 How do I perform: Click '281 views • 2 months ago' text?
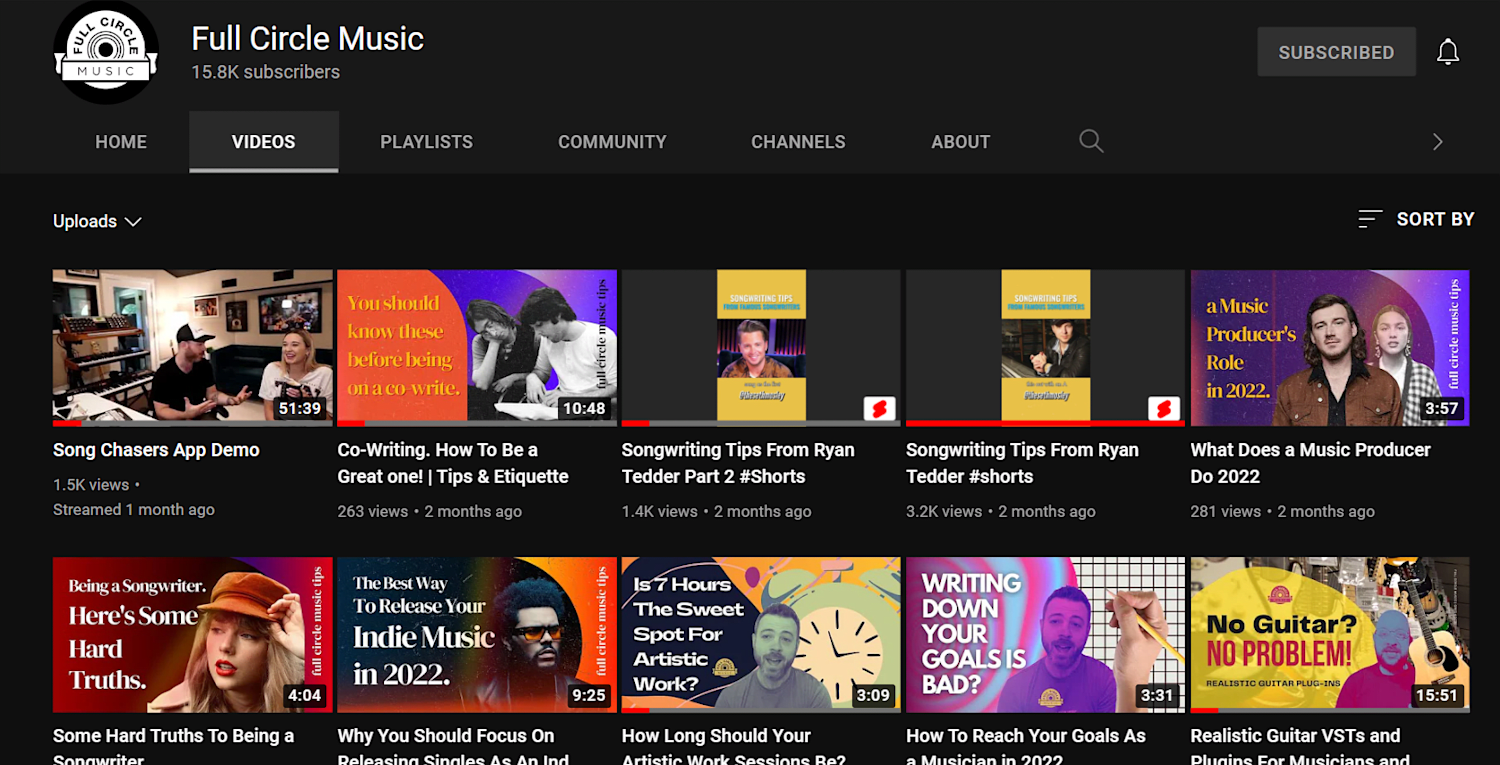coord(1283,511)
